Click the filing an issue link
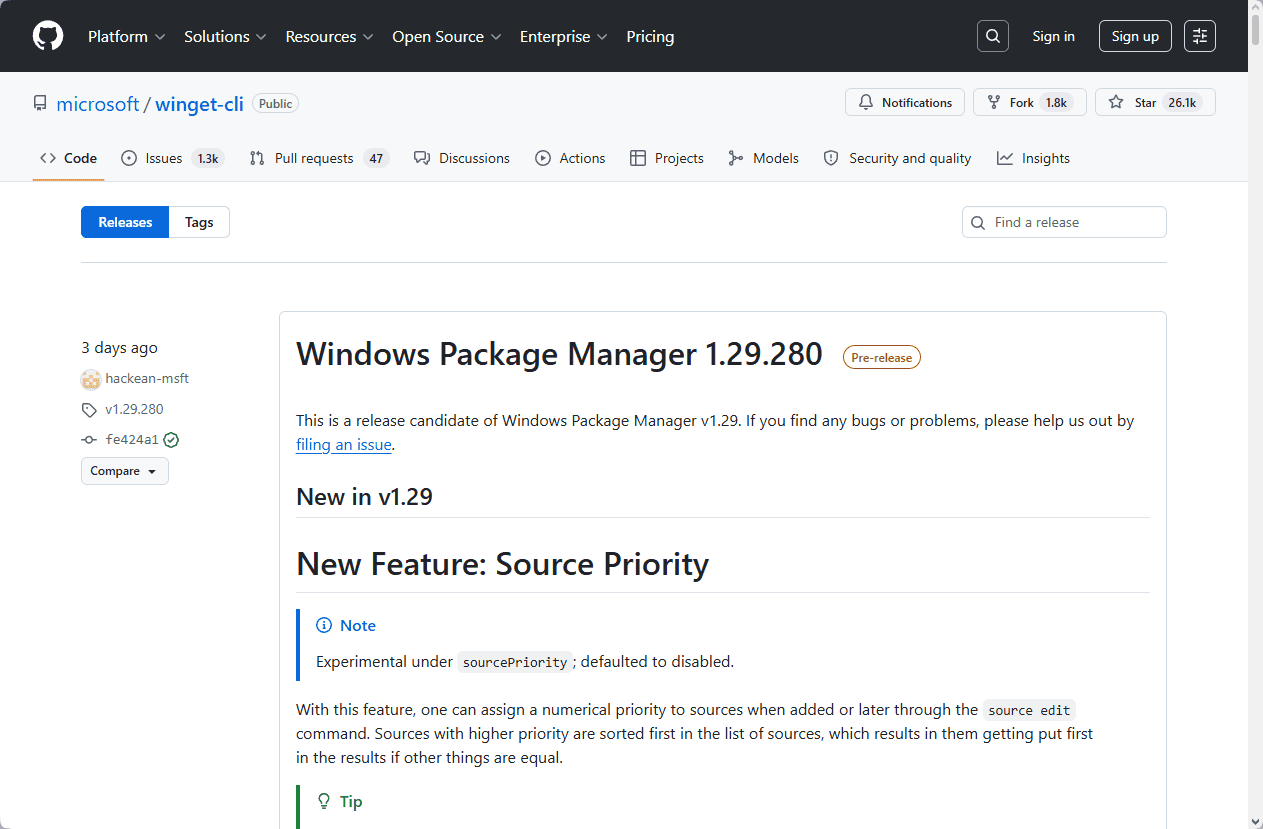 tap(344, 445)
